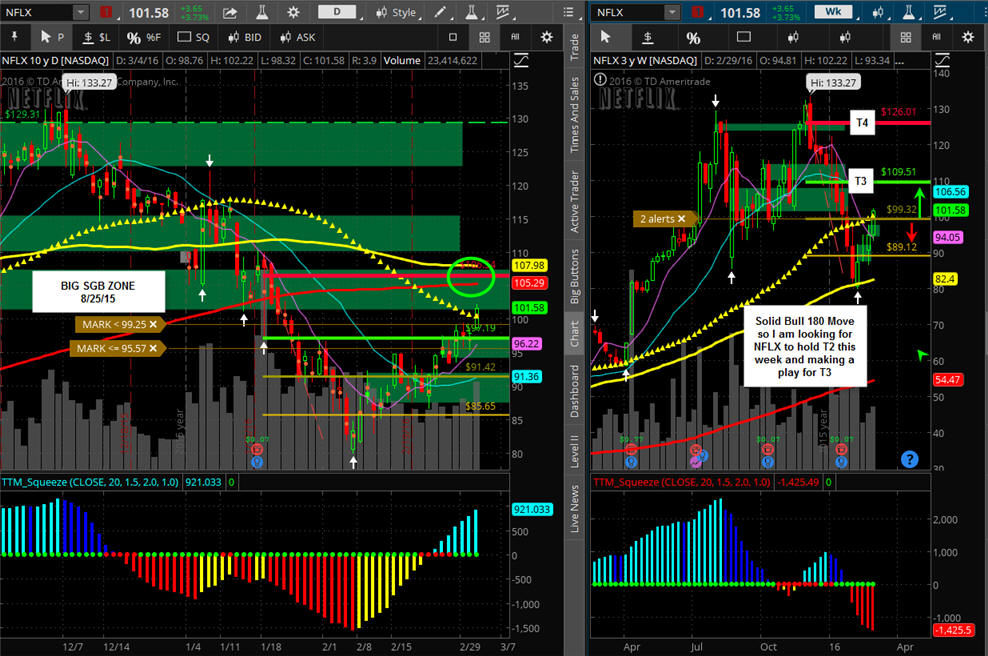Open left pane red symbol link selector
The height and width of the screenshot is (656, 988).
pos(106,12)
